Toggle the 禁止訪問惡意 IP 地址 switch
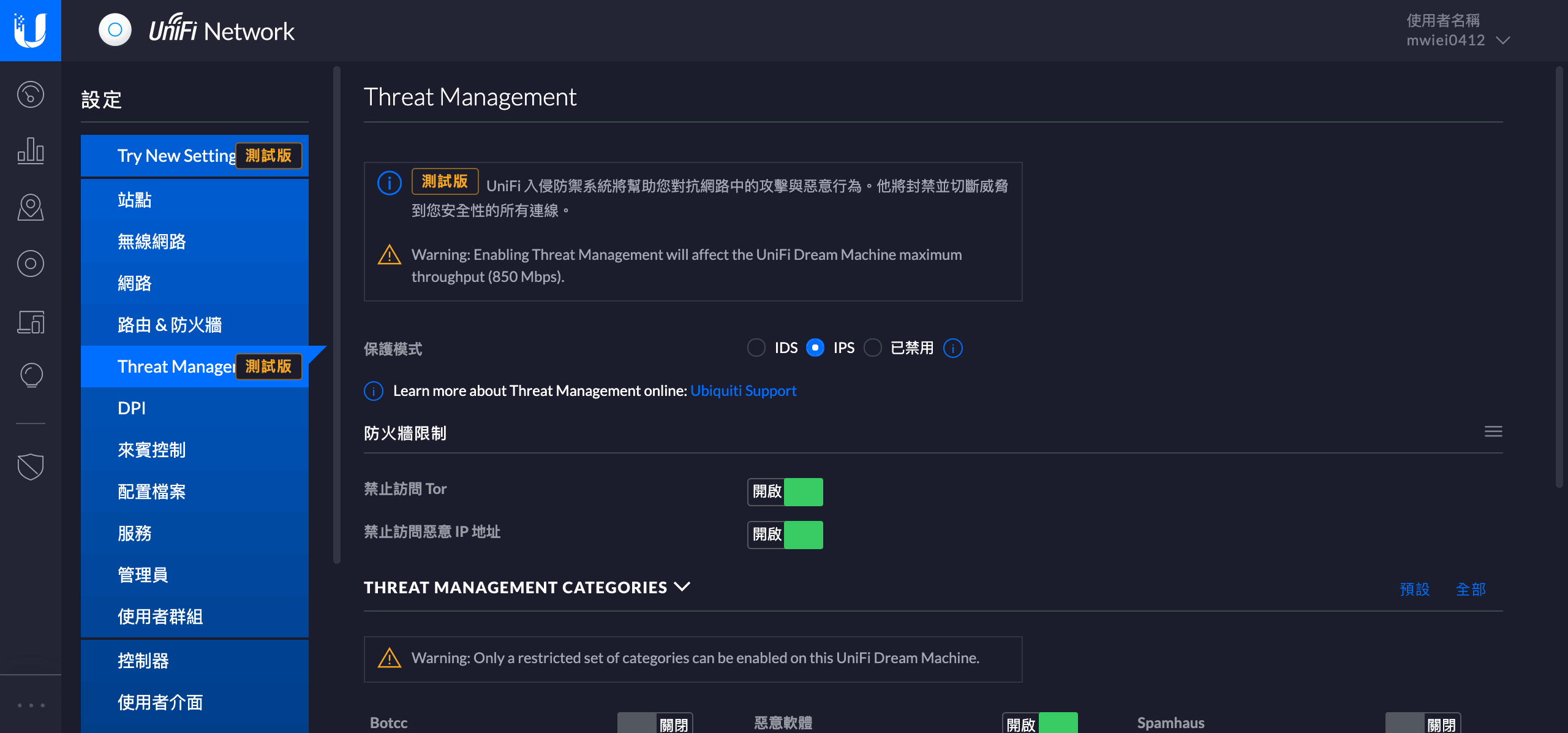This screenshot has width=1568, height=733. click(785, 534)
